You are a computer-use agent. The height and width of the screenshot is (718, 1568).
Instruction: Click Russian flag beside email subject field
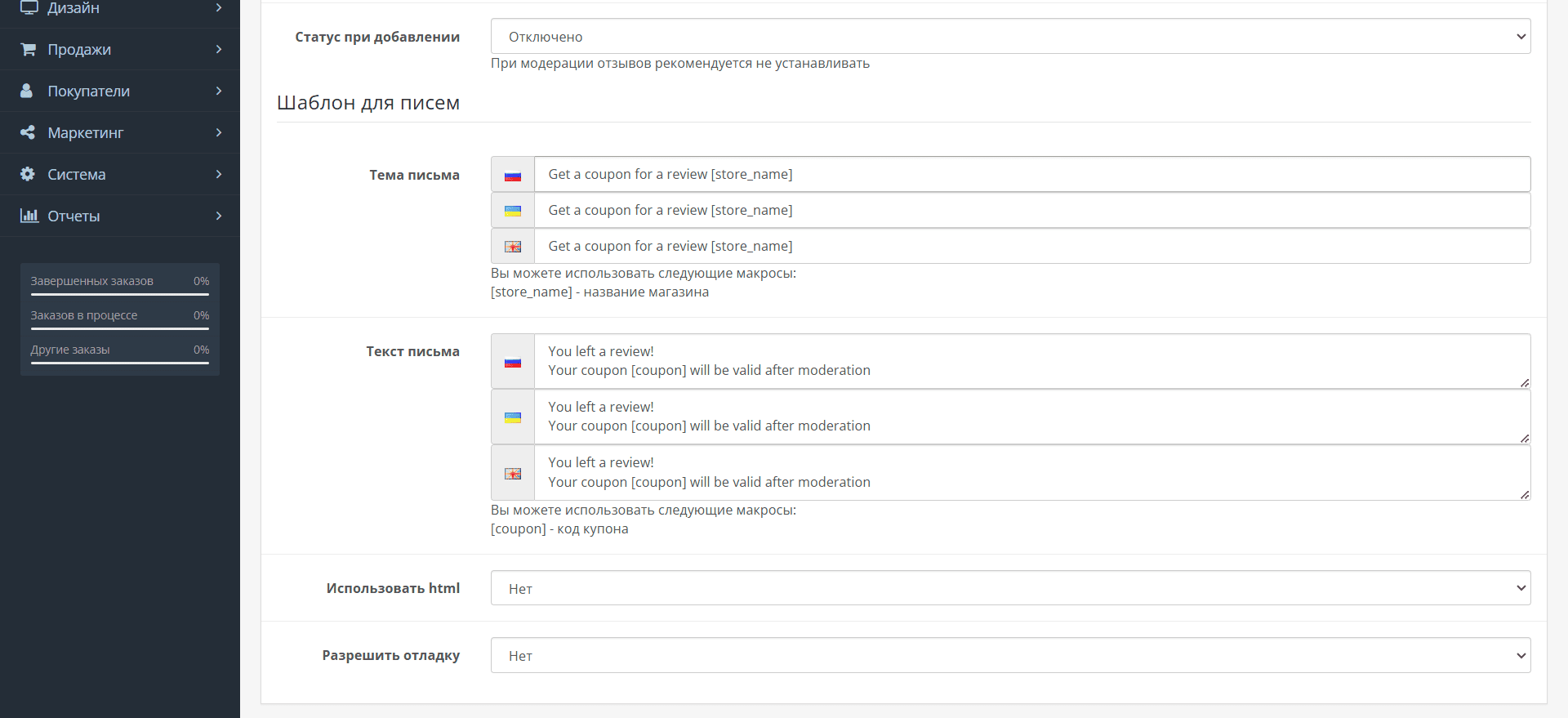513,175
